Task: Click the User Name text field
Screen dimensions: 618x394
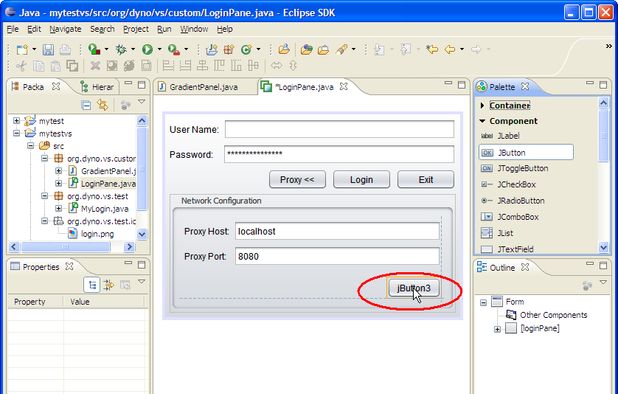Action: [x=339, y=129]
